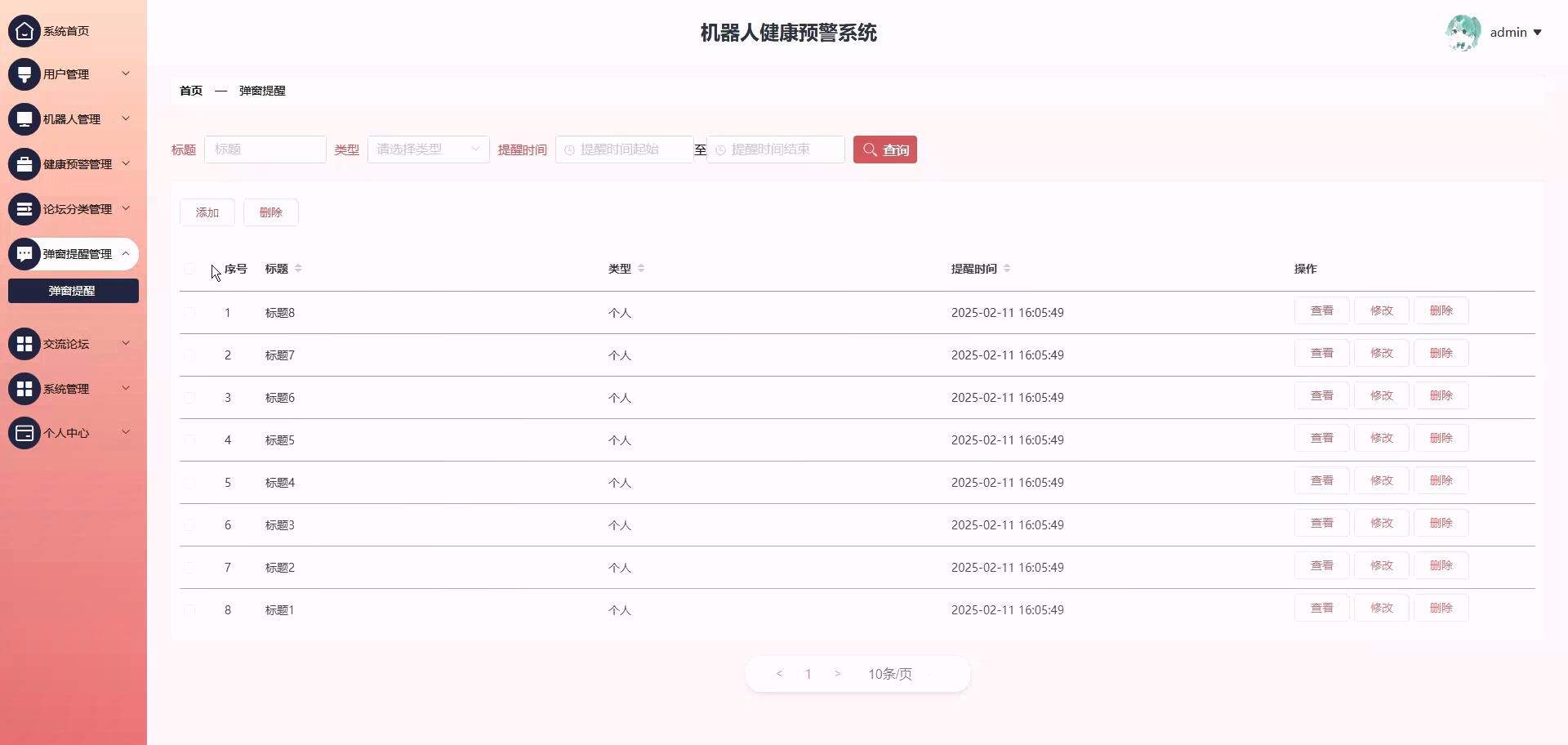Click 个人 type cell in row 标题2
Viewport: 1568px width, 745px height.
(620, 568)
